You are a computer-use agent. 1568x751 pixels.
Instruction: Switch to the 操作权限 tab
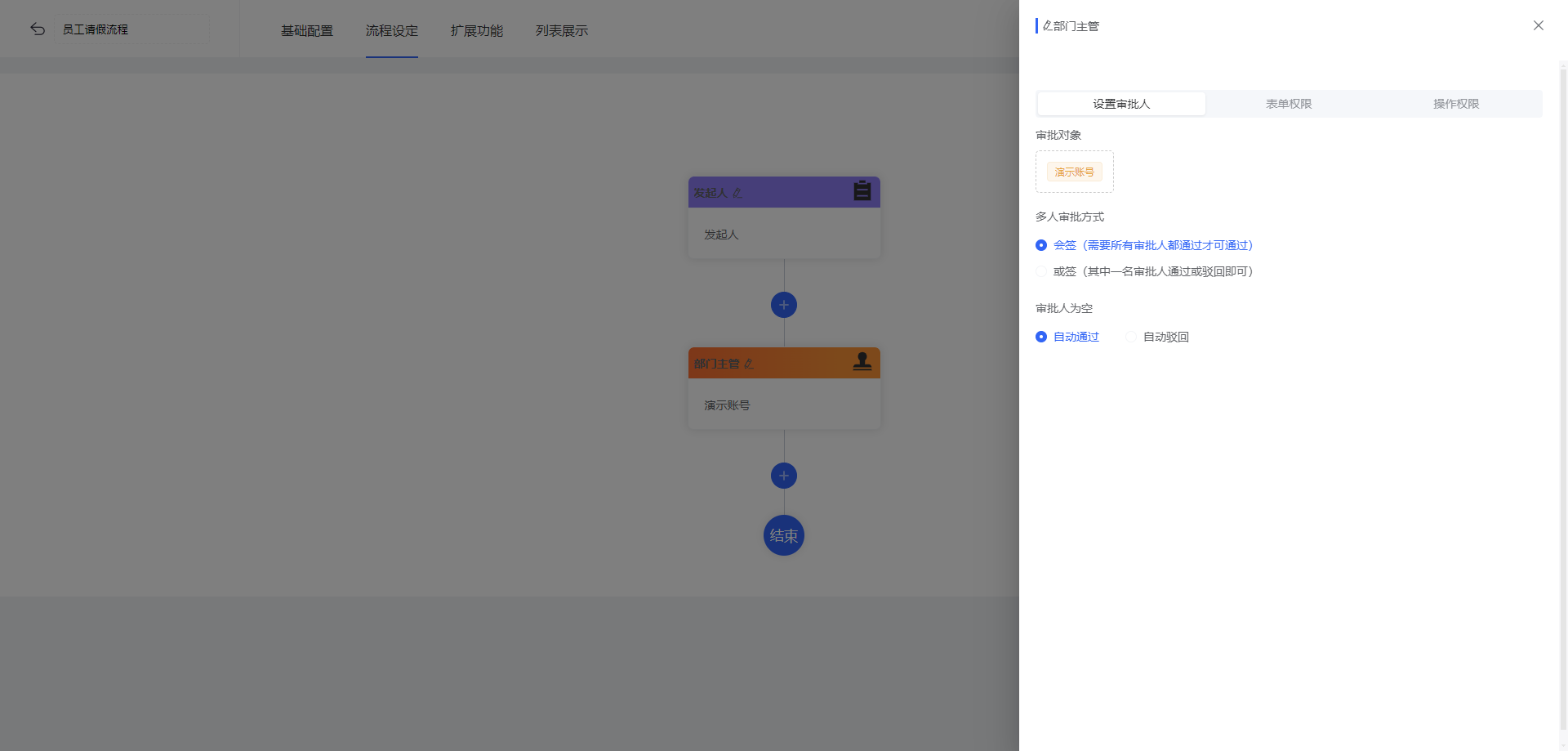1456,104
